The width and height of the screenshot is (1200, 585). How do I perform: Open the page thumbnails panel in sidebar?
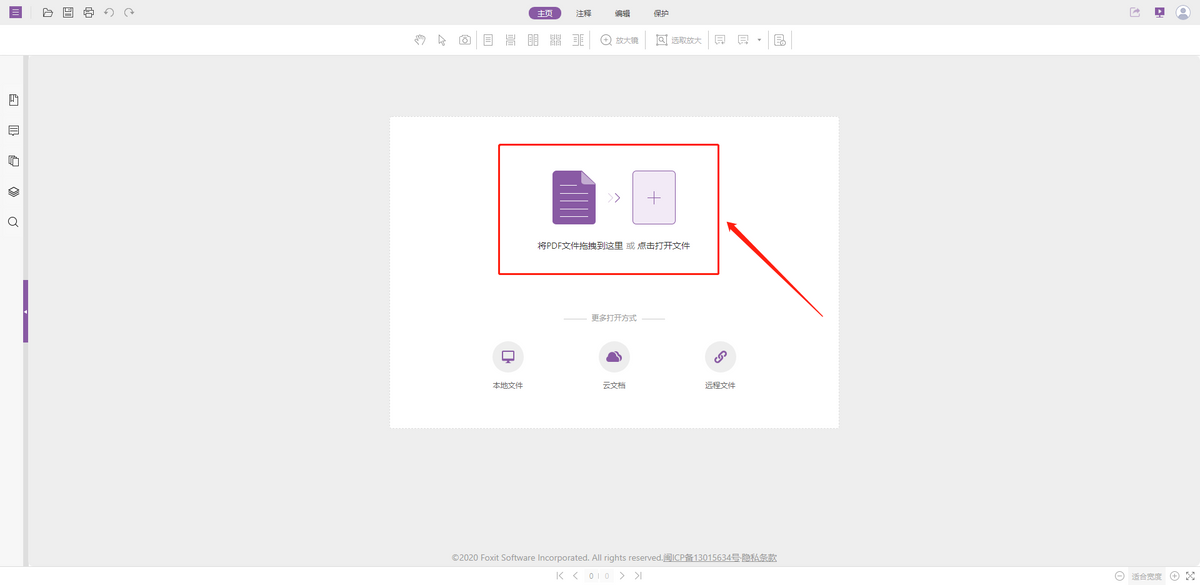click(x=13, y=161)
